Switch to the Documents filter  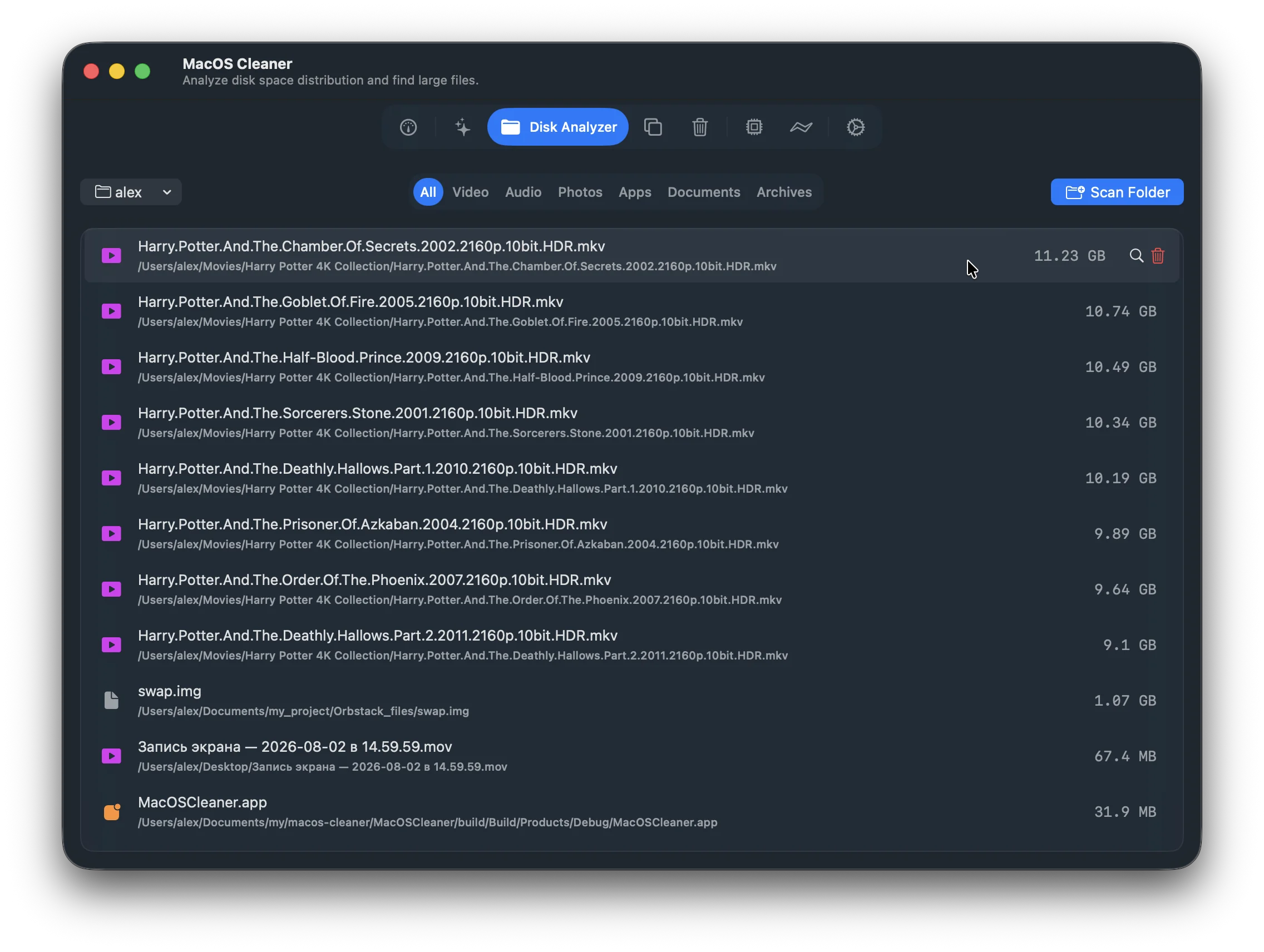[703, 192]
